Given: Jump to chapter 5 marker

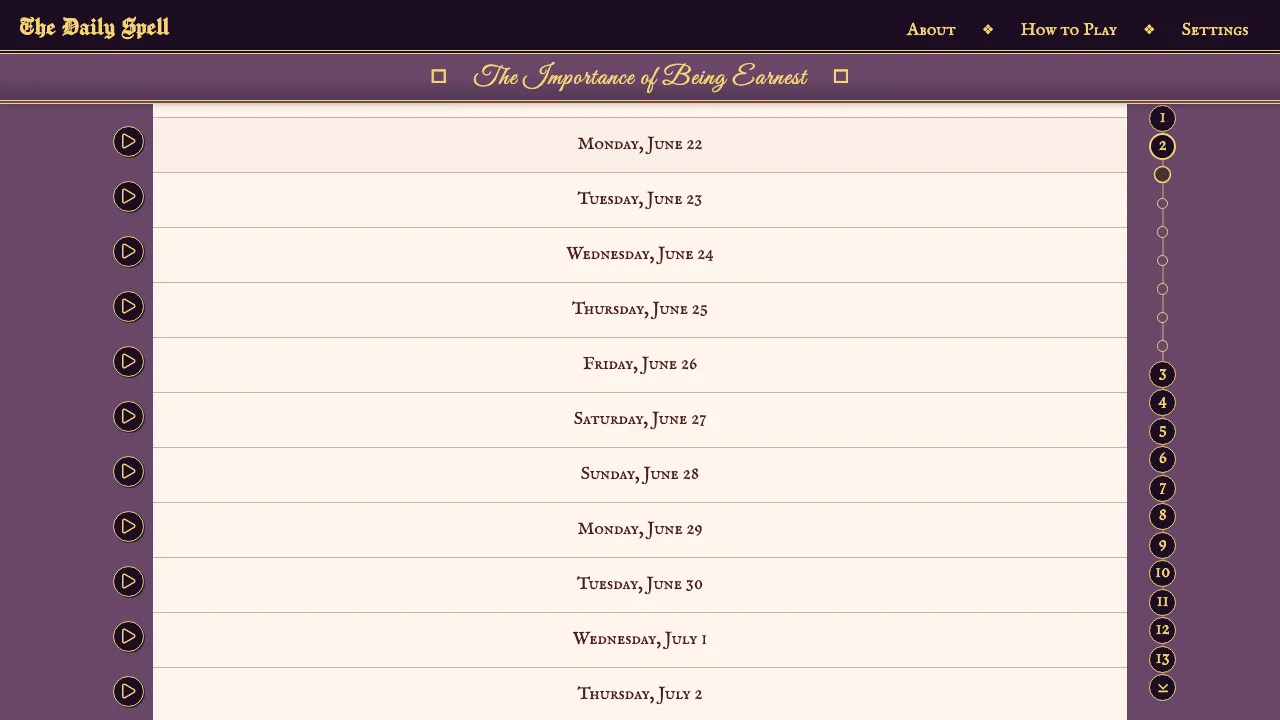Looking at the screenshot, I should pos(1162,432).
